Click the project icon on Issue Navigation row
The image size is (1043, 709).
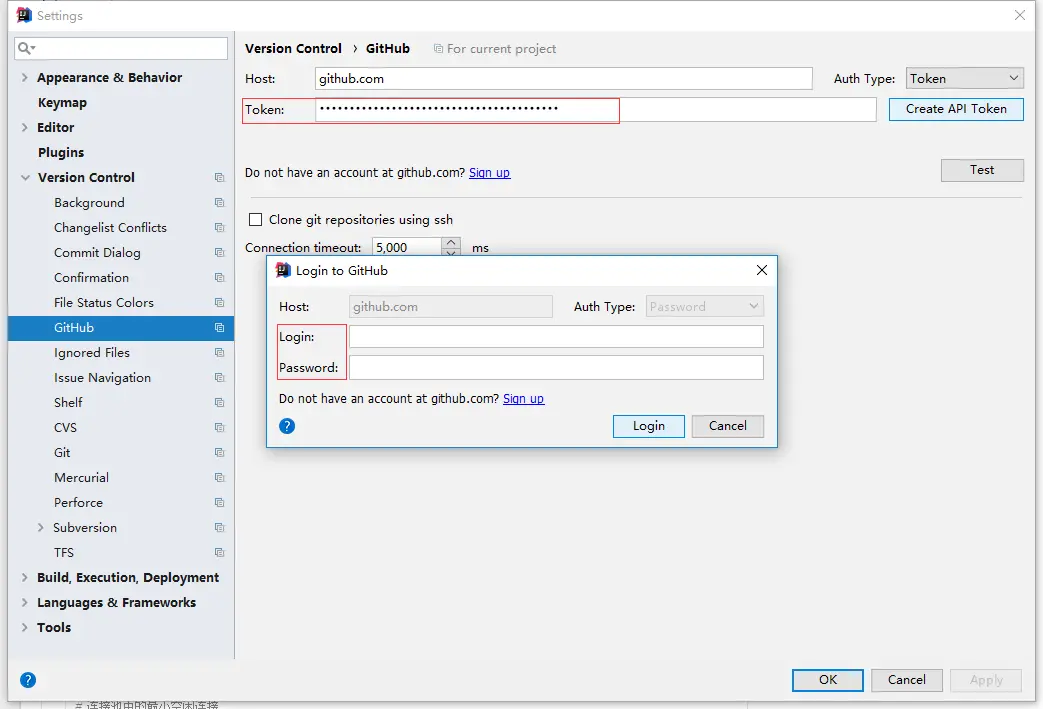point(220,378)
